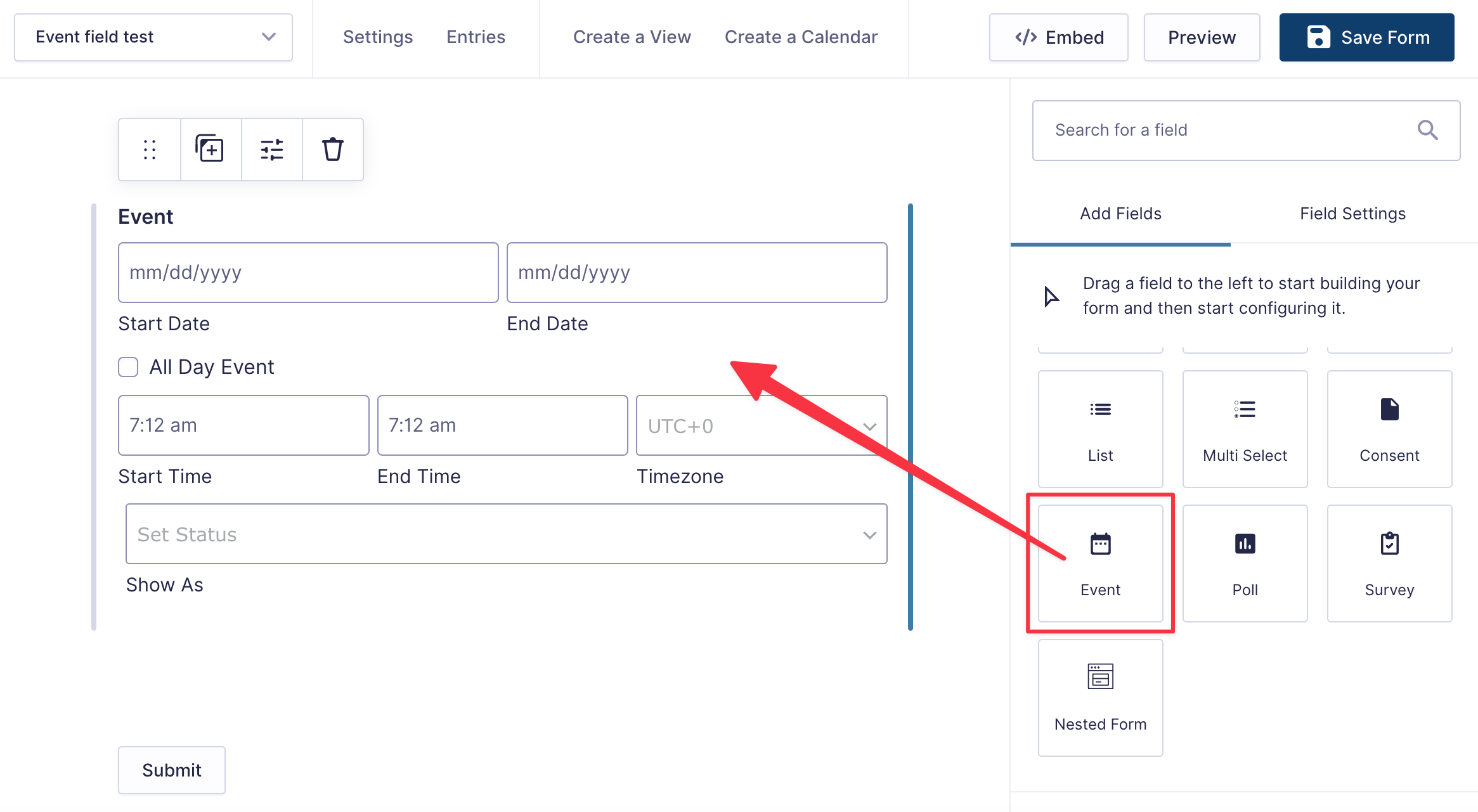This screenshot has height=812, width=1478.
Task: Enable the All Day Event checkbox
Action: click(127, 366)
